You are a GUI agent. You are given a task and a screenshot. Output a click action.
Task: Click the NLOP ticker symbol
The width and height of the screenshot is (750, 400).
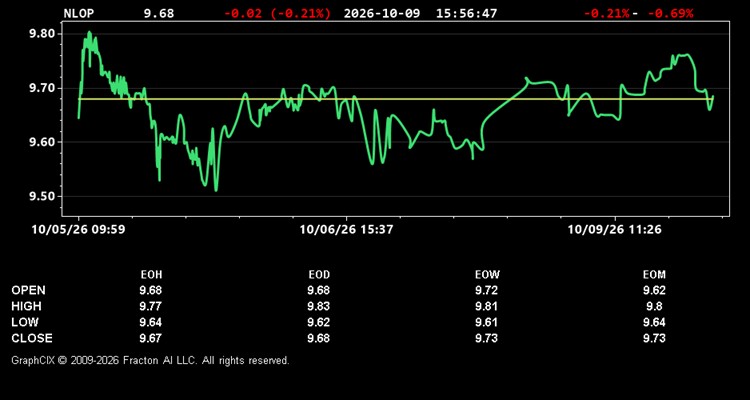tap(79, 13)
